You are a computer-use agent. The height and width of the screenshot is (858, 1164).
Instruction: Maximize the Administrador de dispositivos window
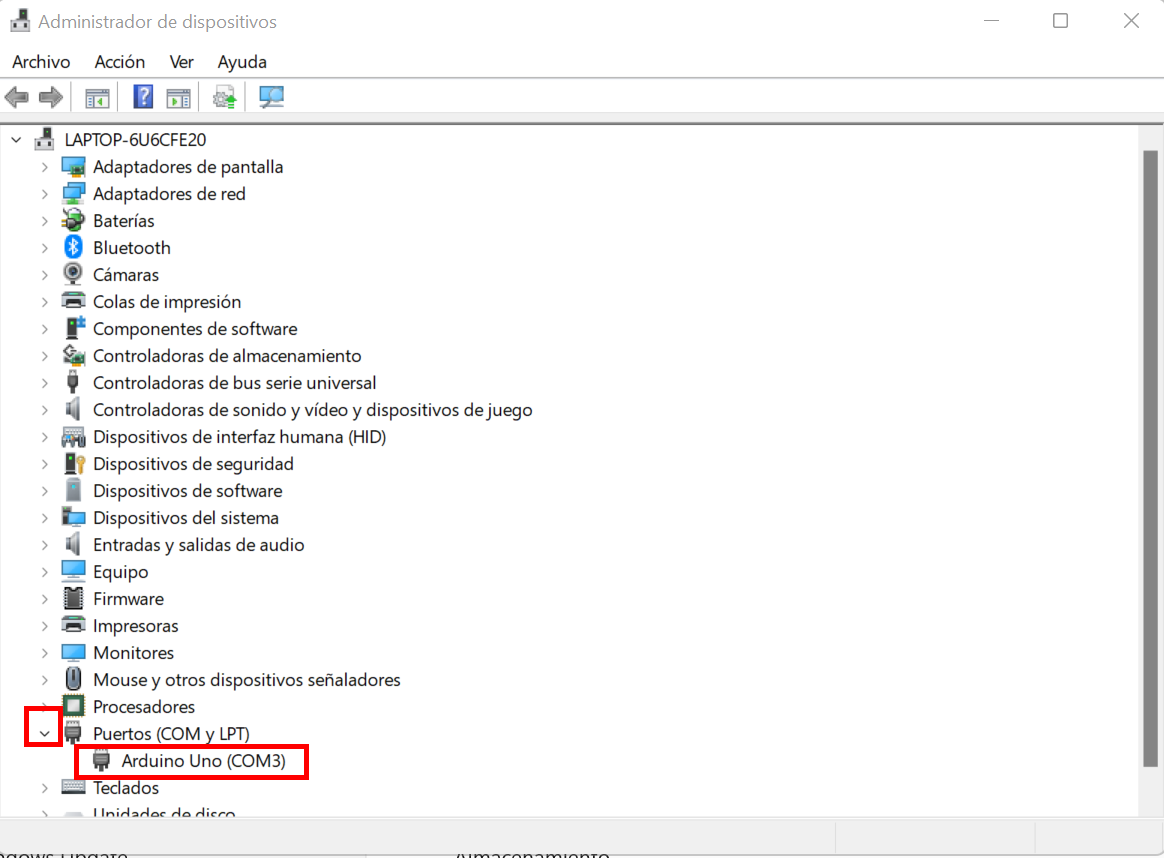tap(1060, 21)
